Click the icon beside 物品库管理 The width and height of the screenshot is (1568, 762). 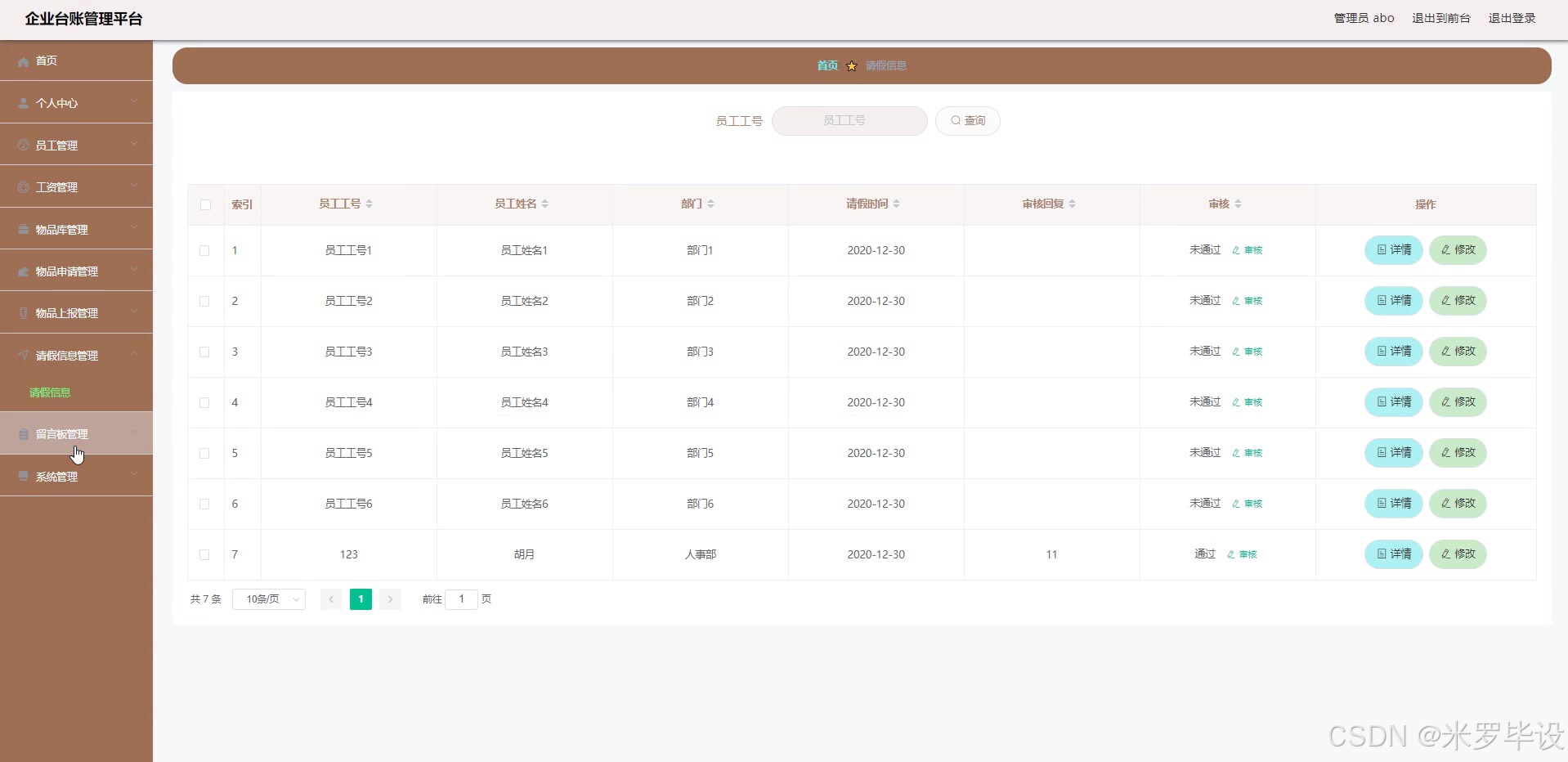[x=24, y=230]
